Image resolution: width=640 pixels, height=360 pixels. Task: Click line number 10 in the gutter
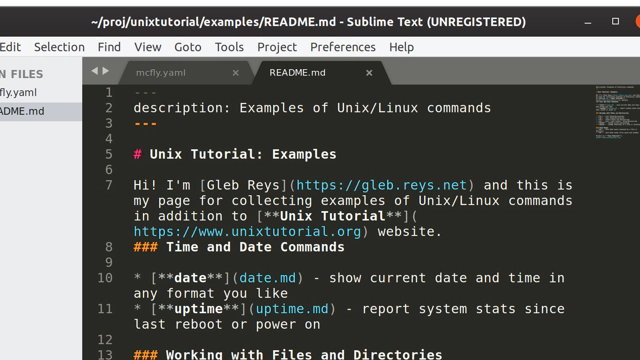(105, 278)
